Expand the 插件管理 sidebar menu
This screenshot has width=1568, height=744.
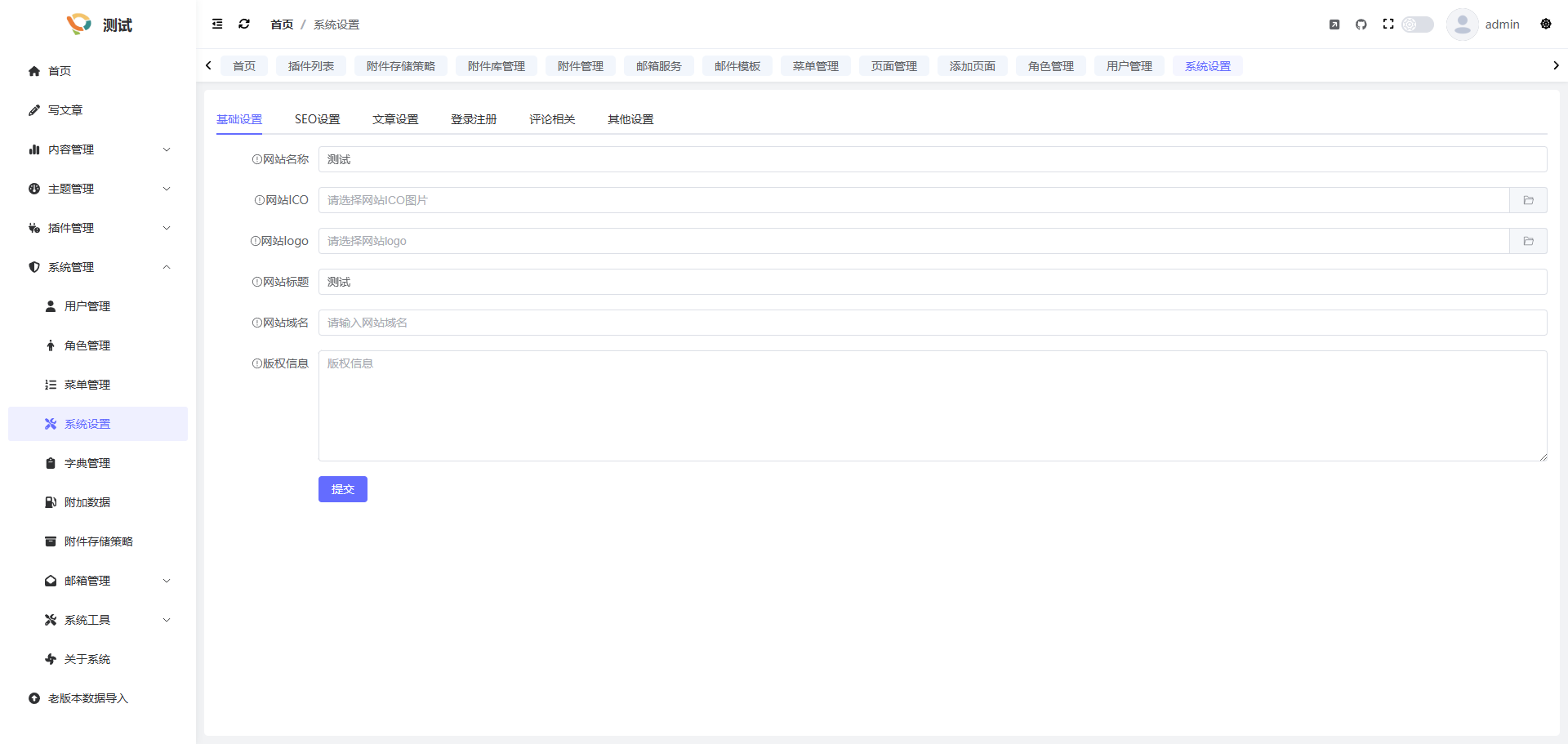98,228
